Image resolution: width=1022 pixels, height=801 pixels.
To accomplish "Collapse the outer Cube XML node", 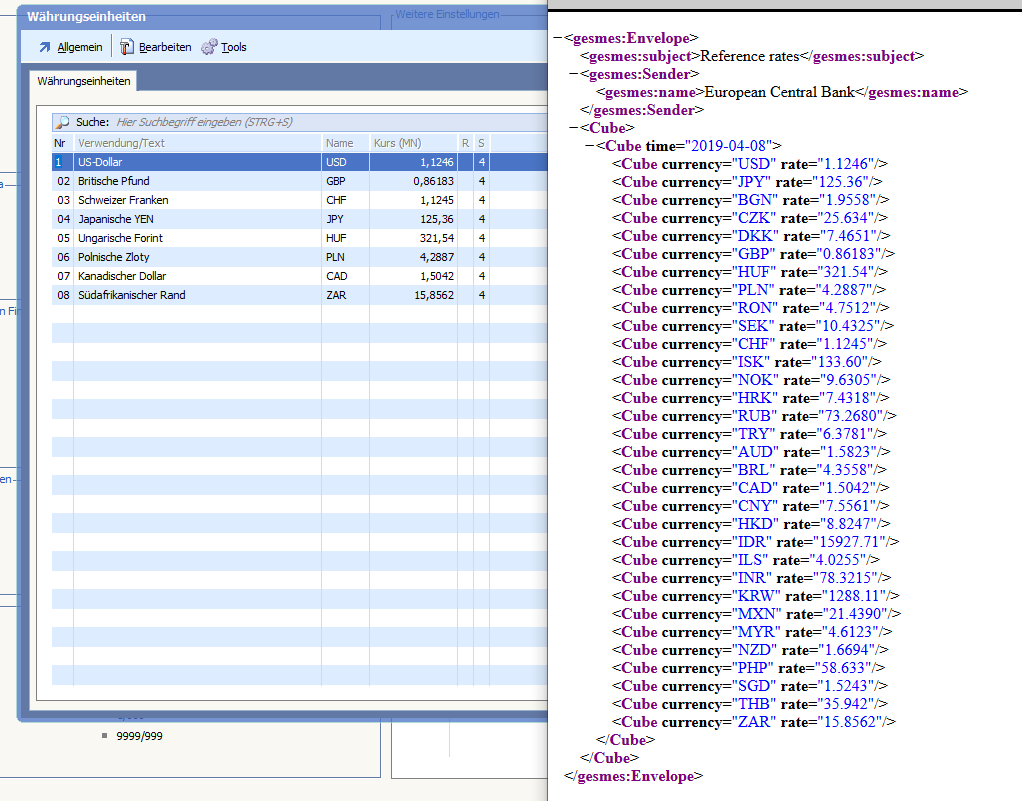I will [571, 128].
